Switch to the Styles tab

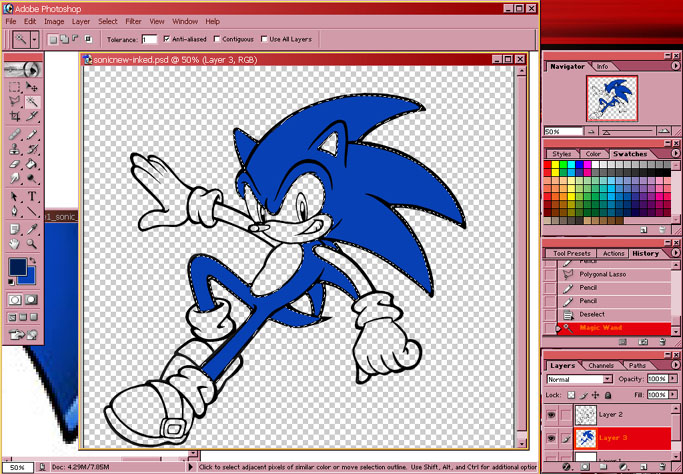561,154
